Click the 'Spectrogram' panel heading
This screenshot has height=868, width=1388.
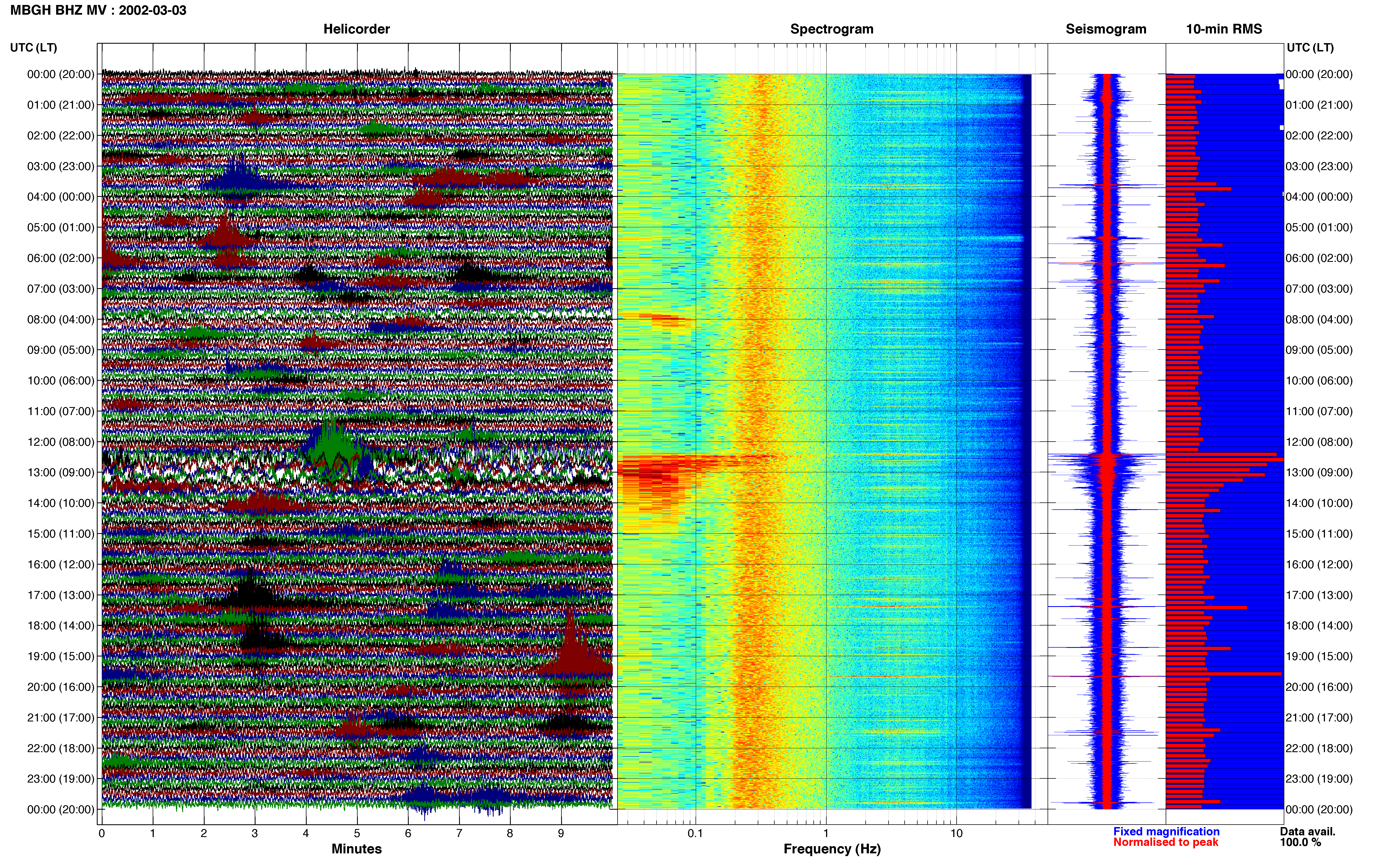pyautogui.click(x=832, y=29)
